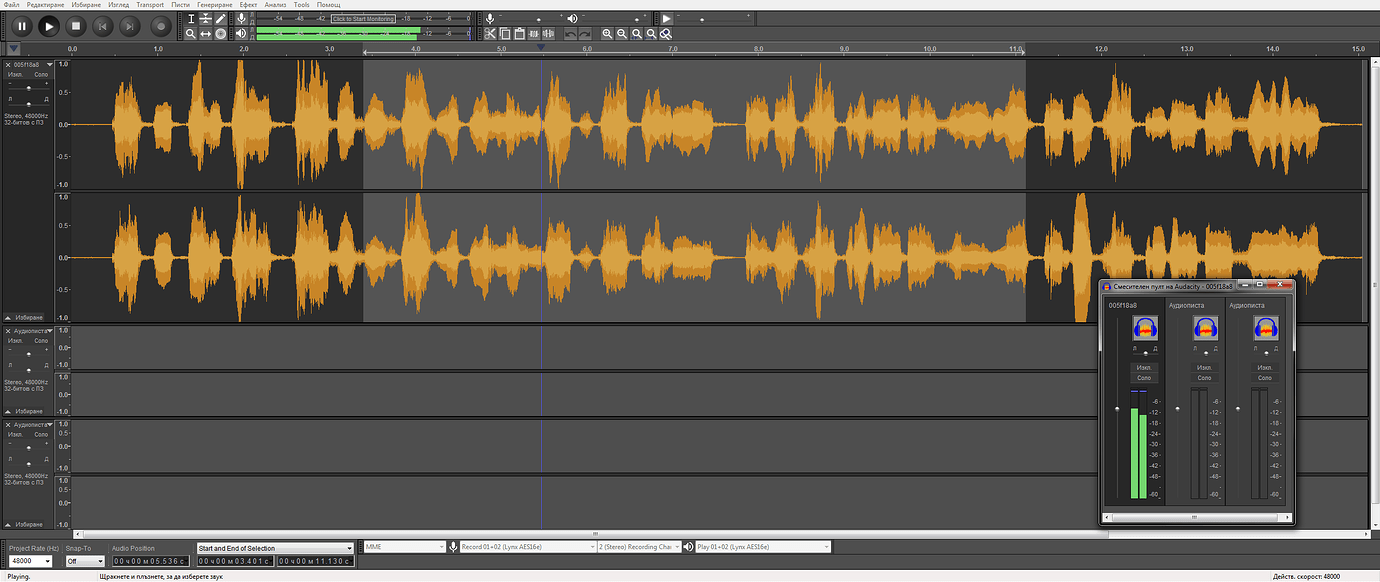1380x582 pixels.
Task: Select the Zoom tool magnifier
Action: [x=192, y=32]
